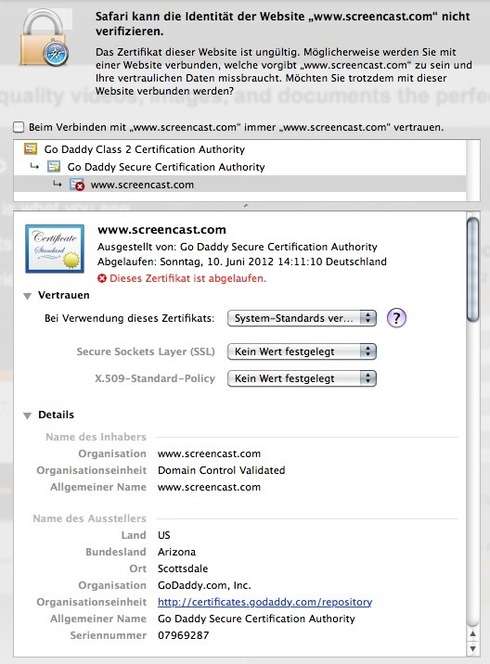Open the 'Bei Verwendung dieses Zertifikats' dropdown
490x664 pixels.
pos(302,318)
